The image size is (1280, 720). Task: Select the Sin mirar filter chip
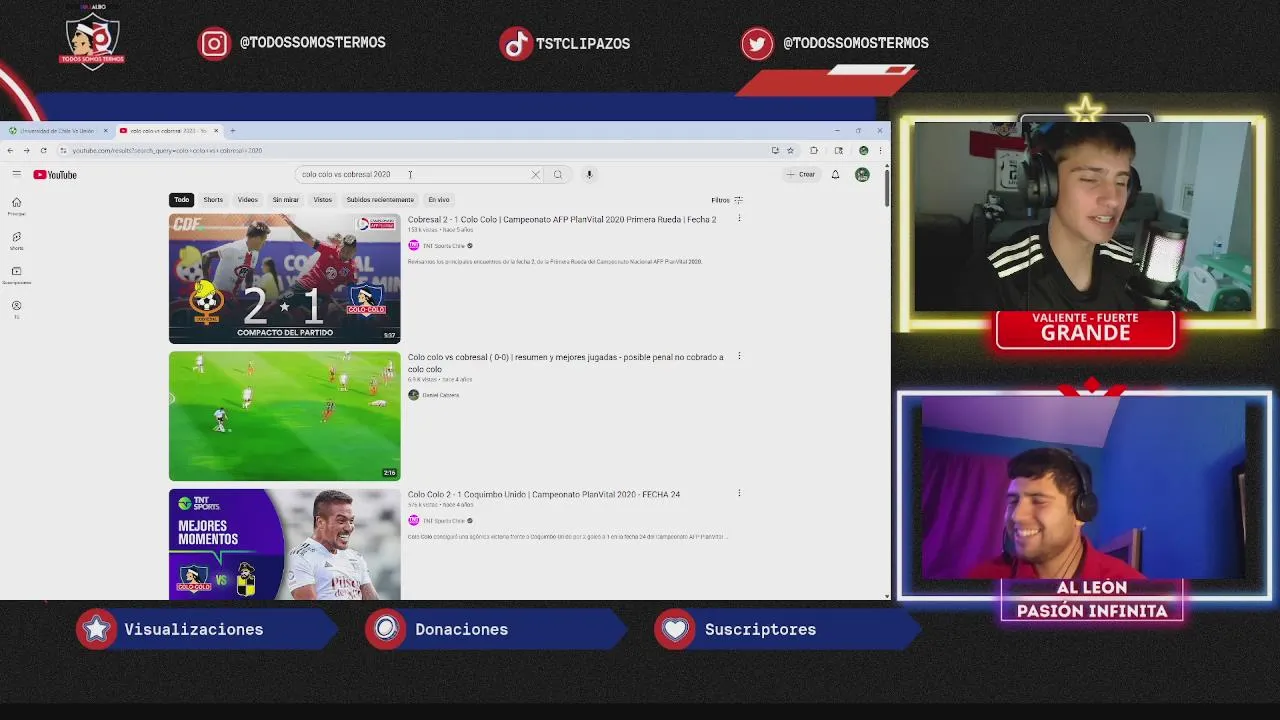(285, 200)
